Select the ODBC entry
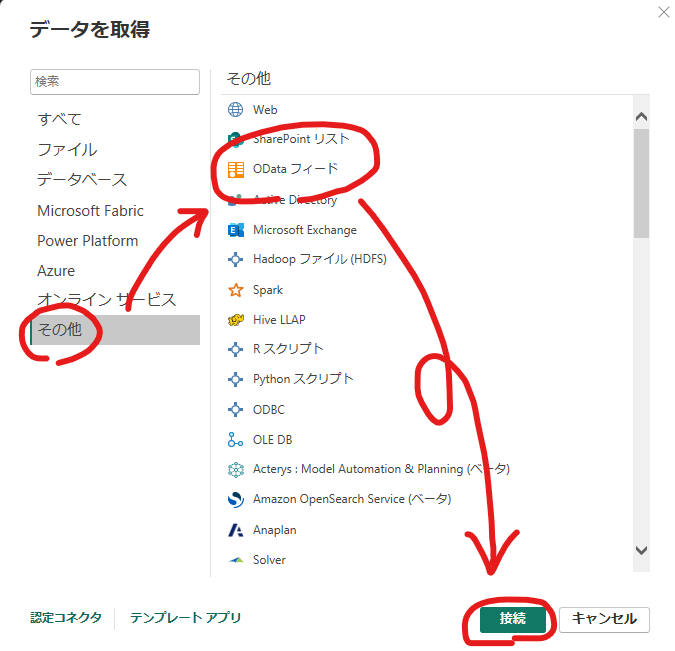 tap(269, 409)
